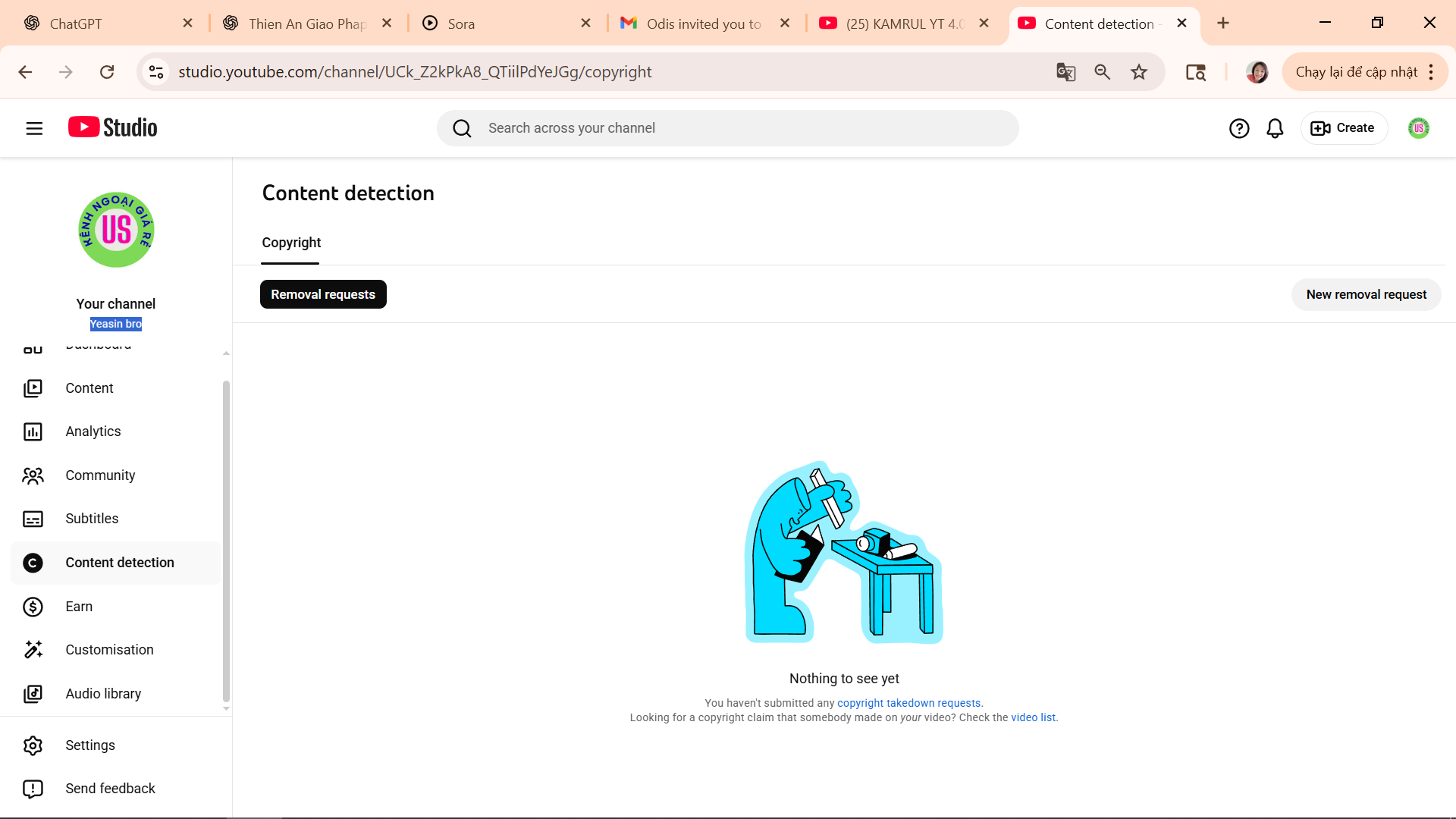The image size is (1456, 819).
Task: Click the Earn dollar icon
Action: (x=33, y=607)
